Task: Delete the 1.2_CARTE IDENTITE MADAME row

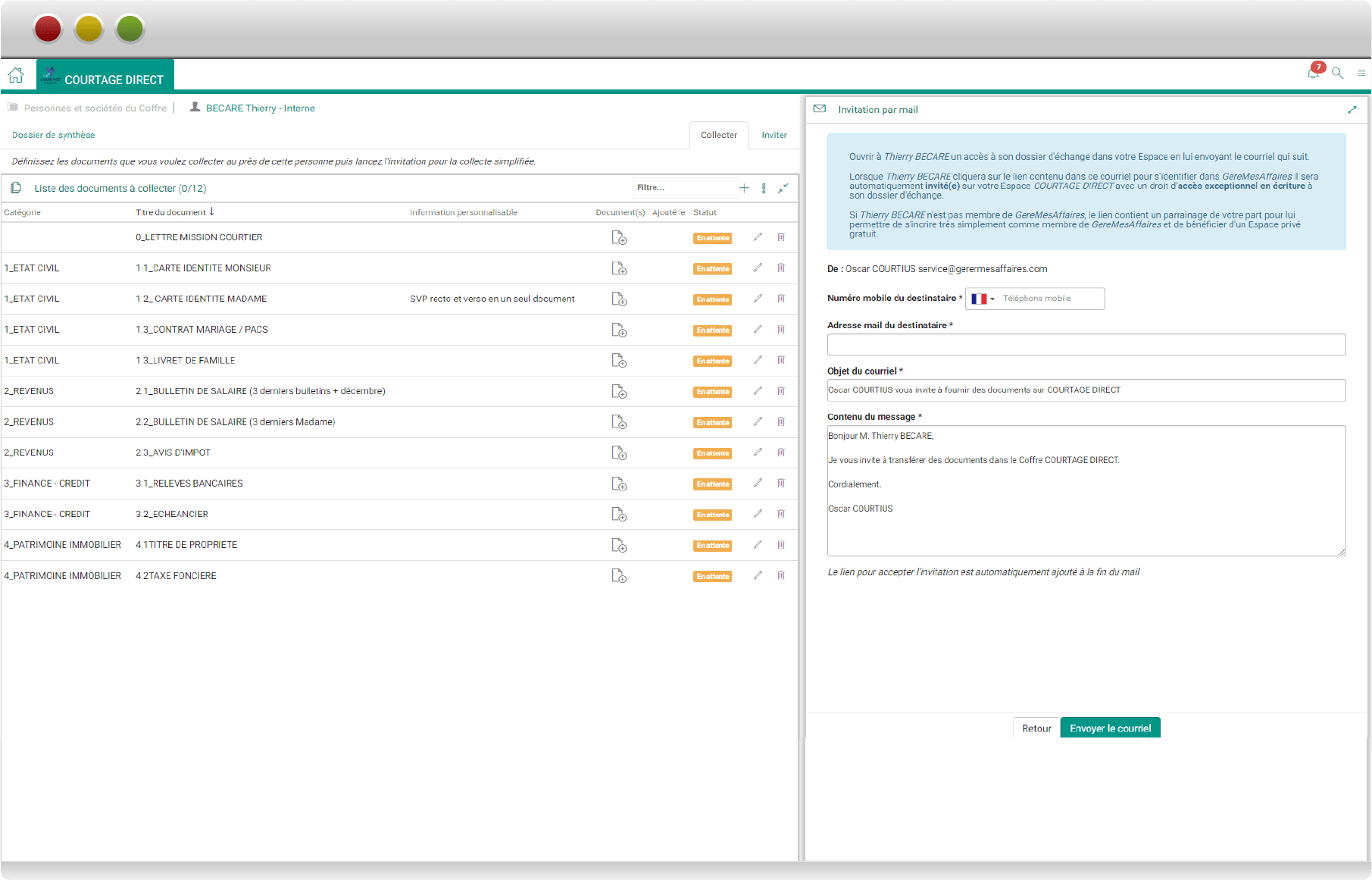Action: pyautogui.click(x=781, y=299)
